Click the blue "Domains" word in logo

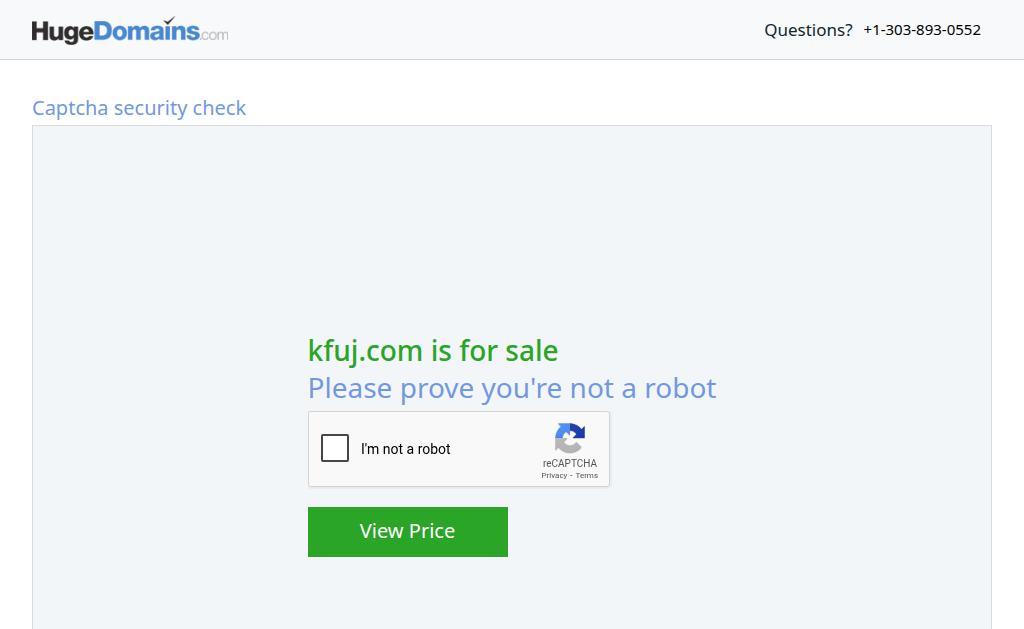[x=146, y=31]
